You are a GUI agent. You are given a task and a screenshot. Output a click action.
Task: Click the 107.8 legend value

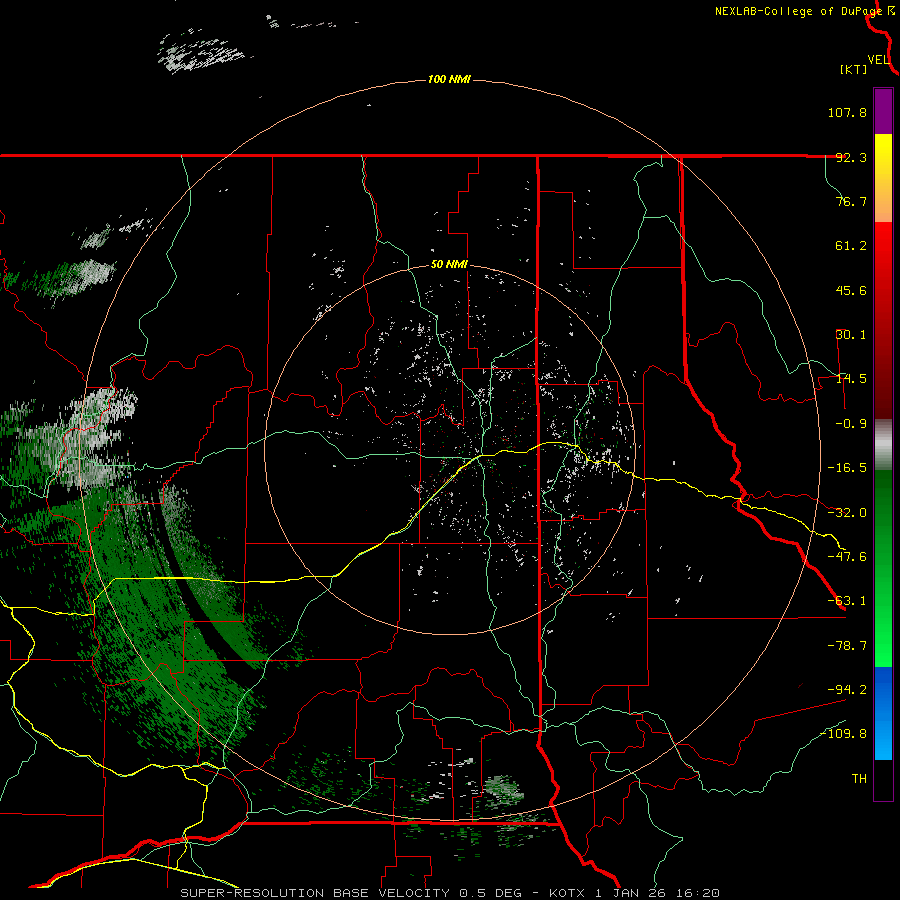(x=847, y=112)
